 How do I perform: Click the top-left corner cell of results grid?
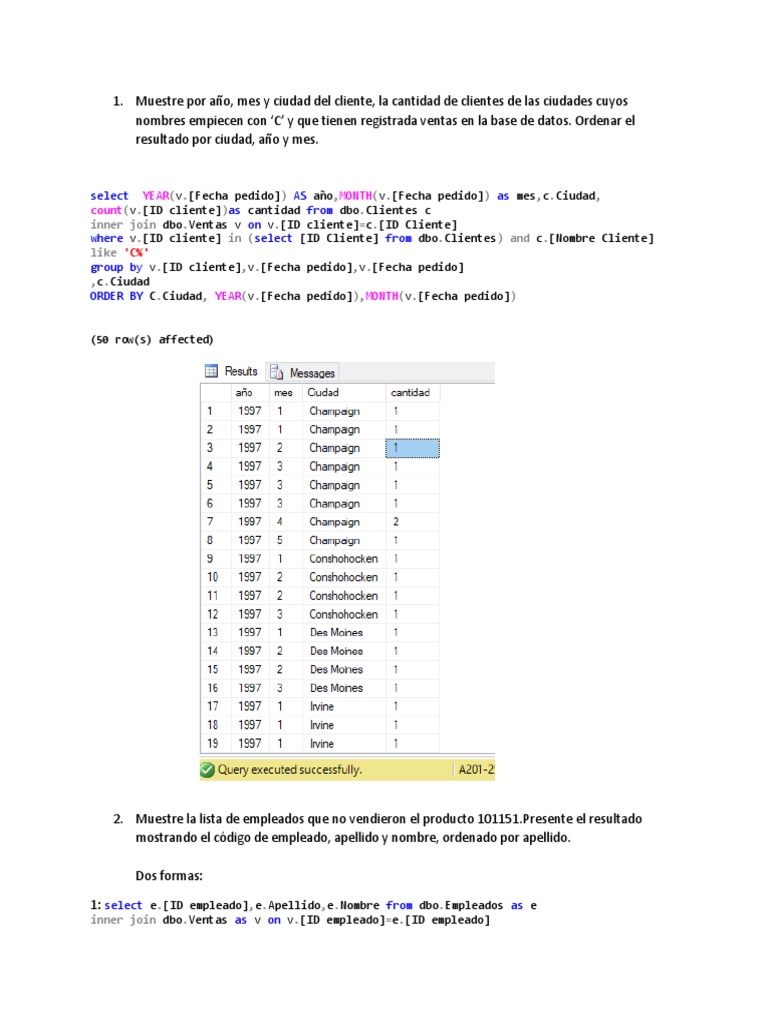(x=212, y=392)
